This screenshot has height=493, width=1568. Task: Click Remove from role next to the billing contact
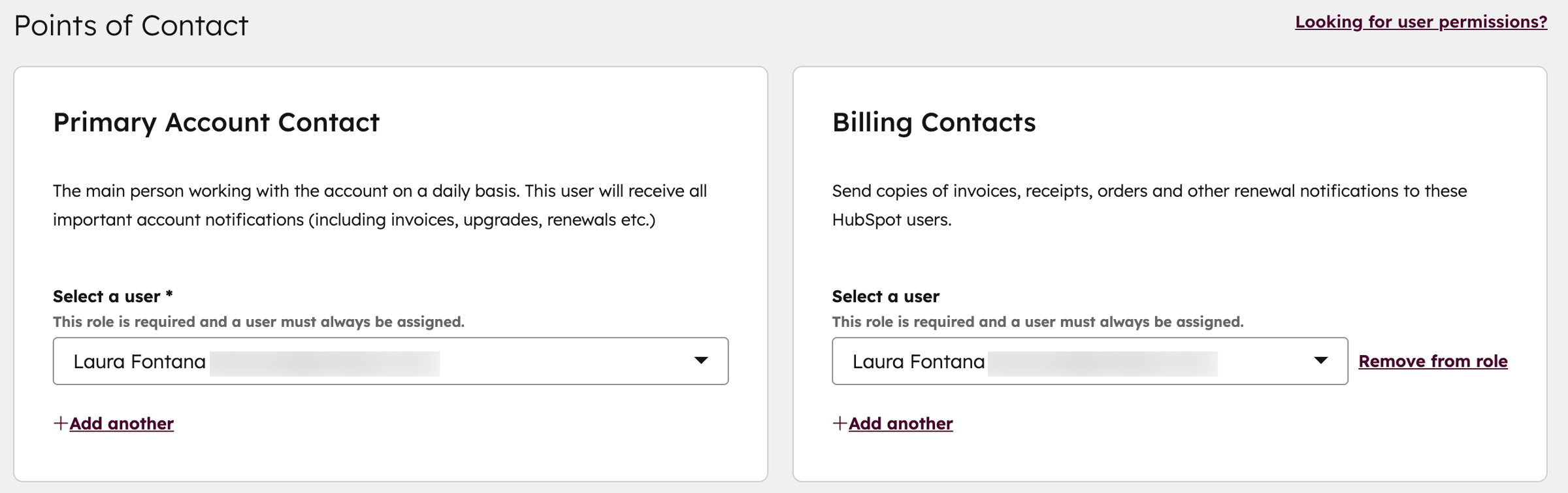click(1433, 360)
